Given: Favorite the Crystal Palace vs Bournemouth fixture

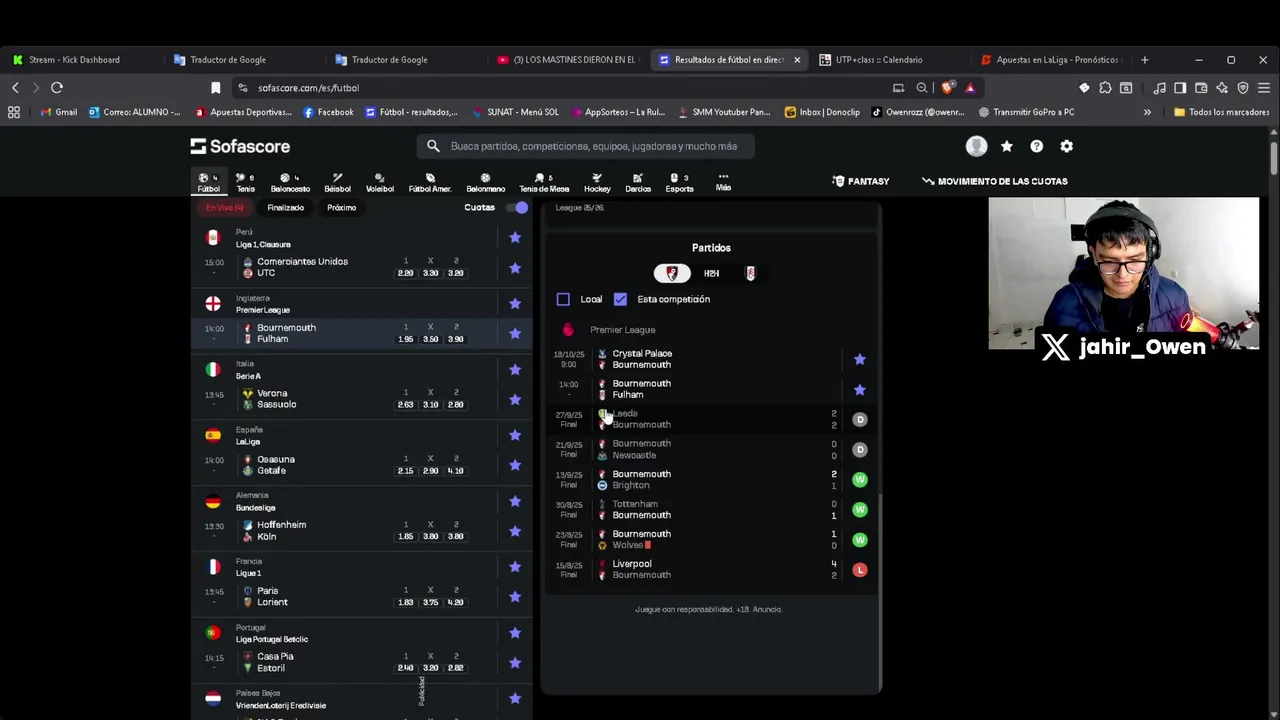Looking at the screenshot, I should [x=859, y=359].
